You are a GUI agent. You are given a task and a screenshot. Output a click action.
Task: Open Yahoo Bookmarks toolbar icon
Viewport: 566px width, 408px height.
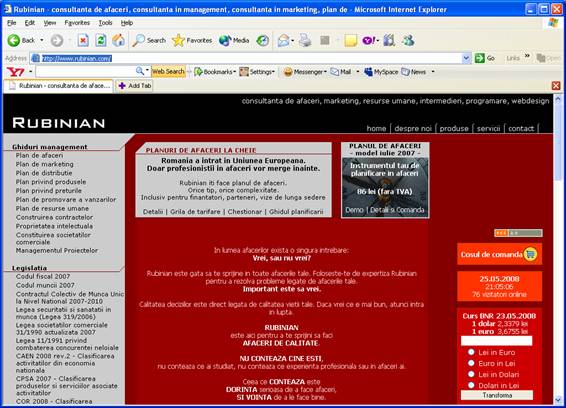point(198,72)
